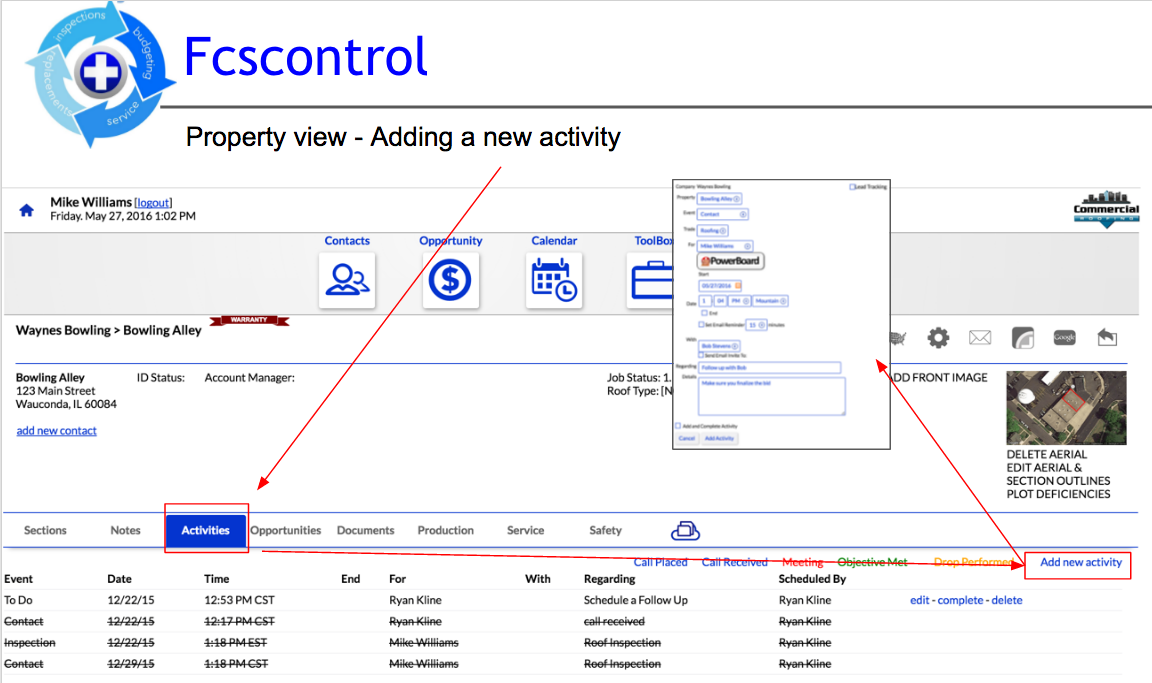Viewport: 1152px width, 683px height.
Task: Open the Contacts icon
Action: pos(347,280)
